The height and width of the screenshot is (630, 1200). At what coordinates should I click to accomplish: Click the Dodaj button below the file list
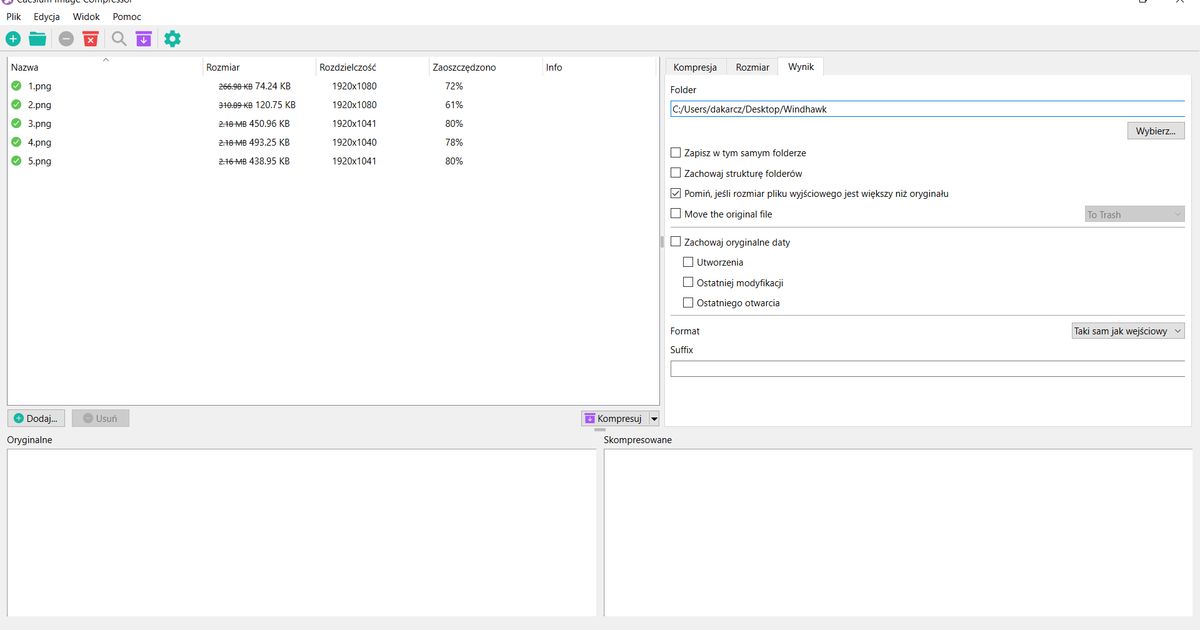(35, 418)
